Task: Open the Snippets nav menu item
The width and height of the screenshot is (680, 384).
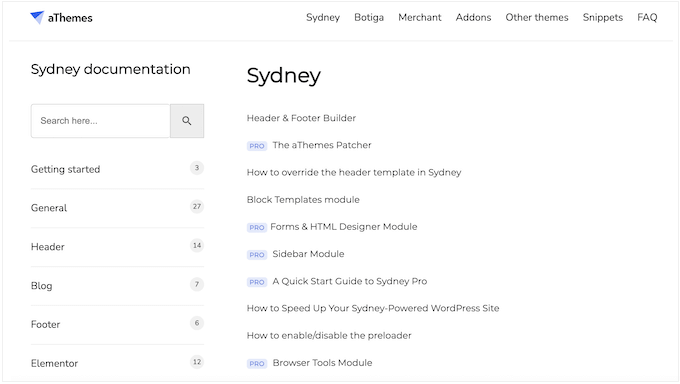Action: [603, 17]
